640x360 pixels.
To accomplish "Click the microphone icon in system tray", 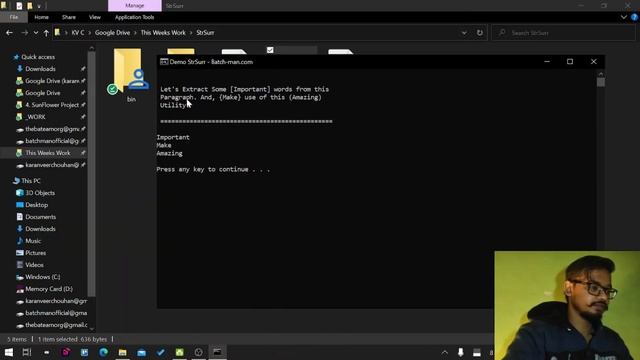I will tap(460, 353).
